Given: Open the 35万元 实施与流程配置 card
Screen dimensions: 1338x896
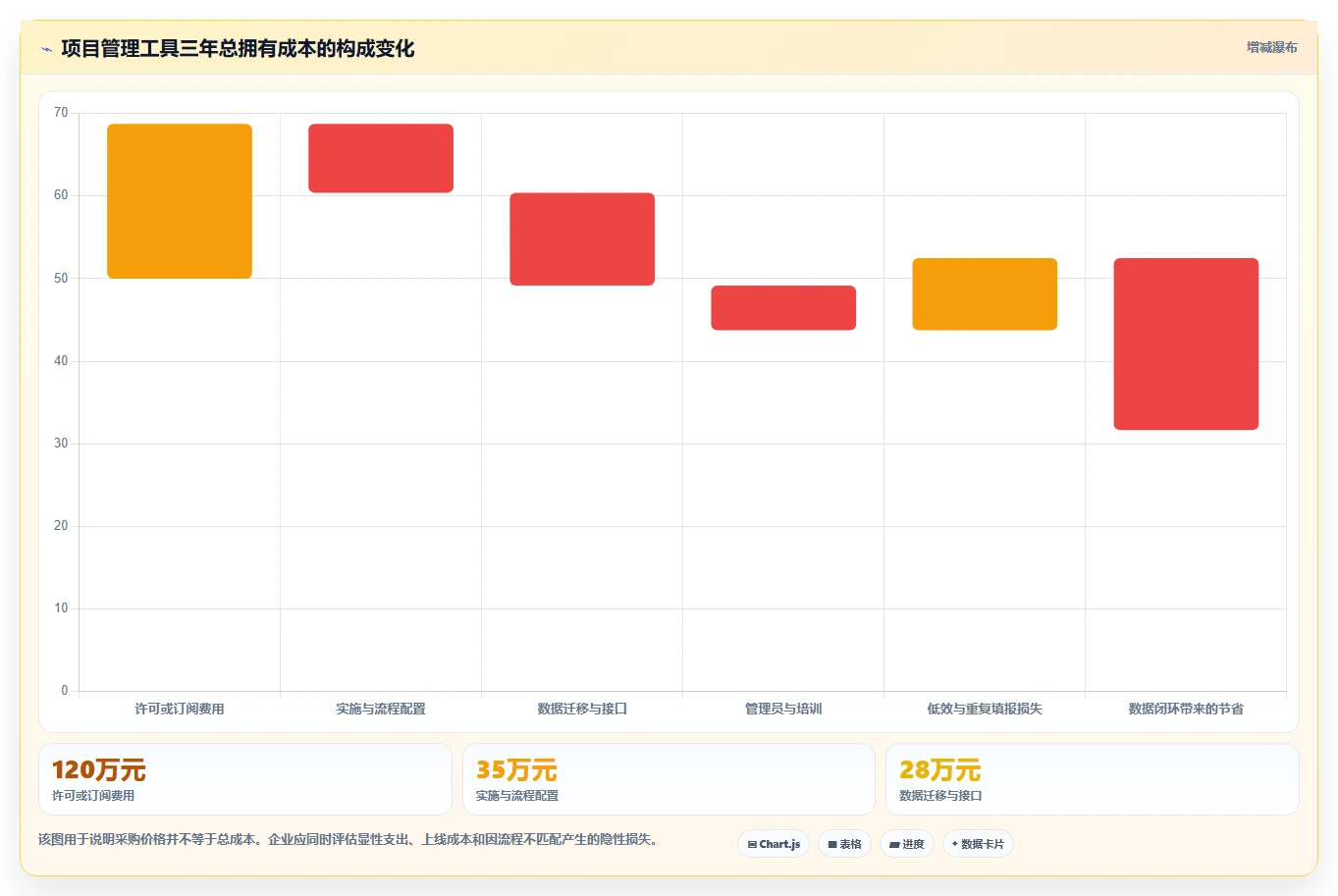Looking at the screenshot, I should point(669,779).
